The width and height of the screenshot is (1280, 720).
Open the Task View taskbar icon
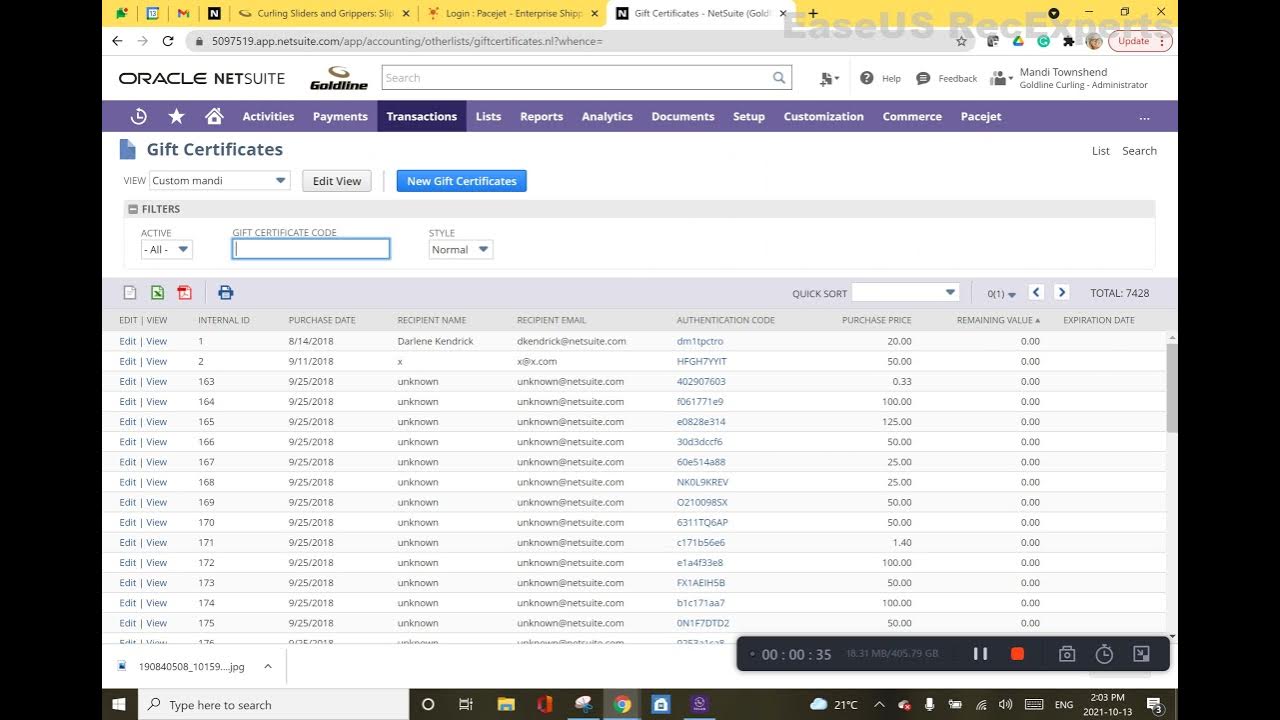pos(466,704)
